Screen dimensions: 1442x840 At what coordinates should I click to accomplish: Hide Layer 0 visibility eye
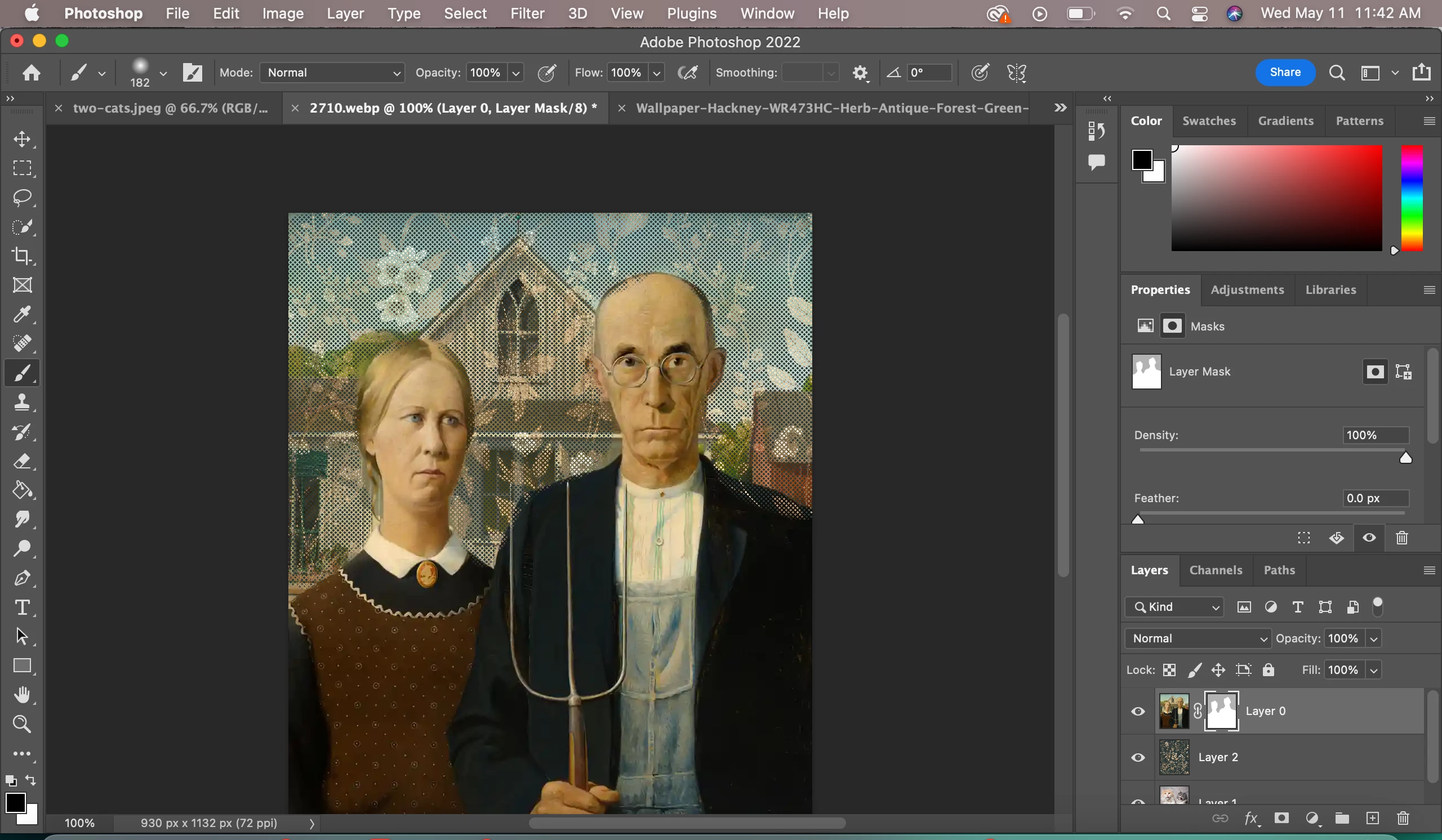coord(1138,711)
